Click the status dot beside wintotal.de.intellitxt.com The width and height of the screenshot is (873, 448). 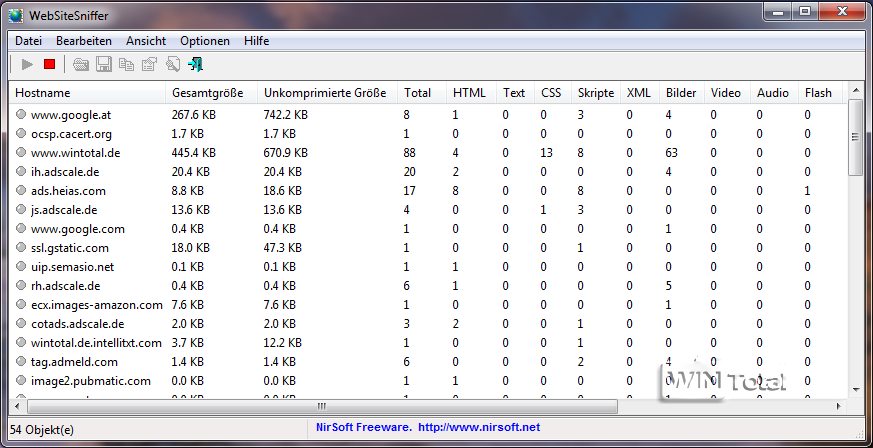coord(21,342)
